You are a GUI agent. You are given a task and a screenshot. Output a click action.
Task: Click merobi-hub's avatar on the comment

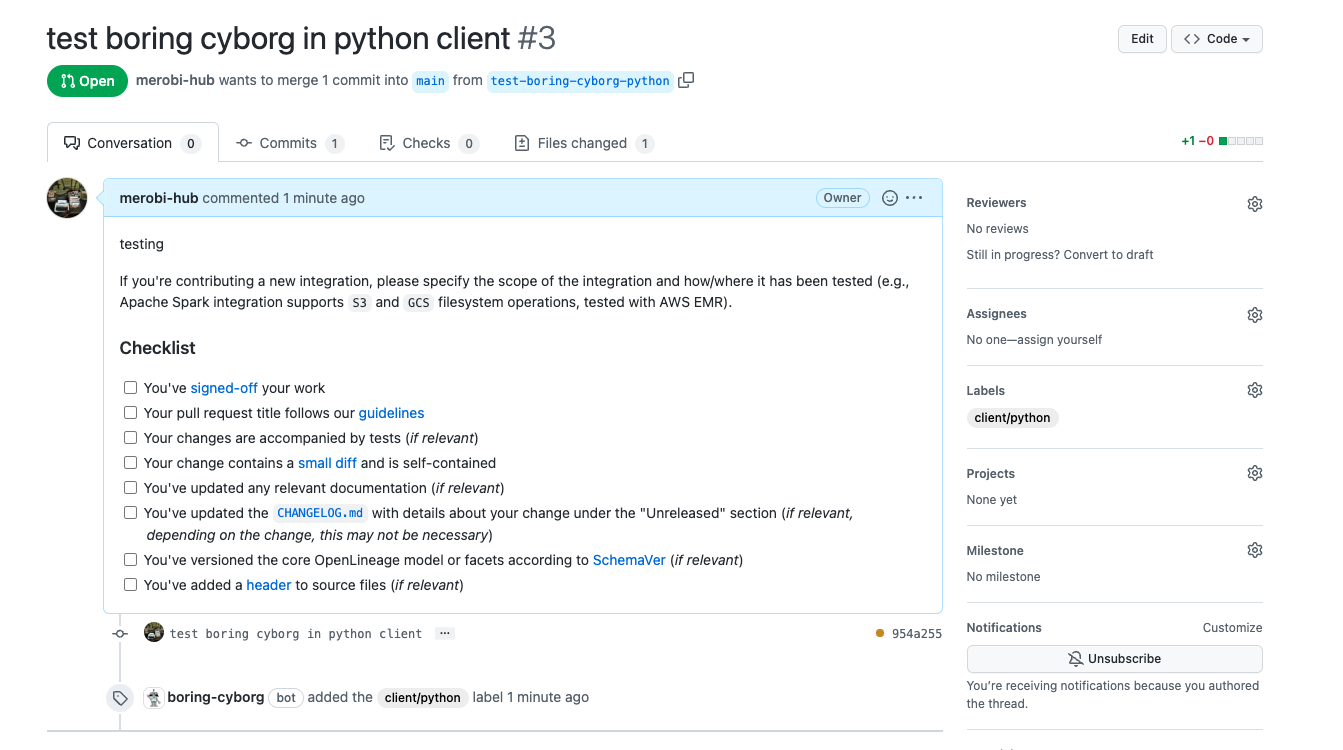tap(66, 198)
